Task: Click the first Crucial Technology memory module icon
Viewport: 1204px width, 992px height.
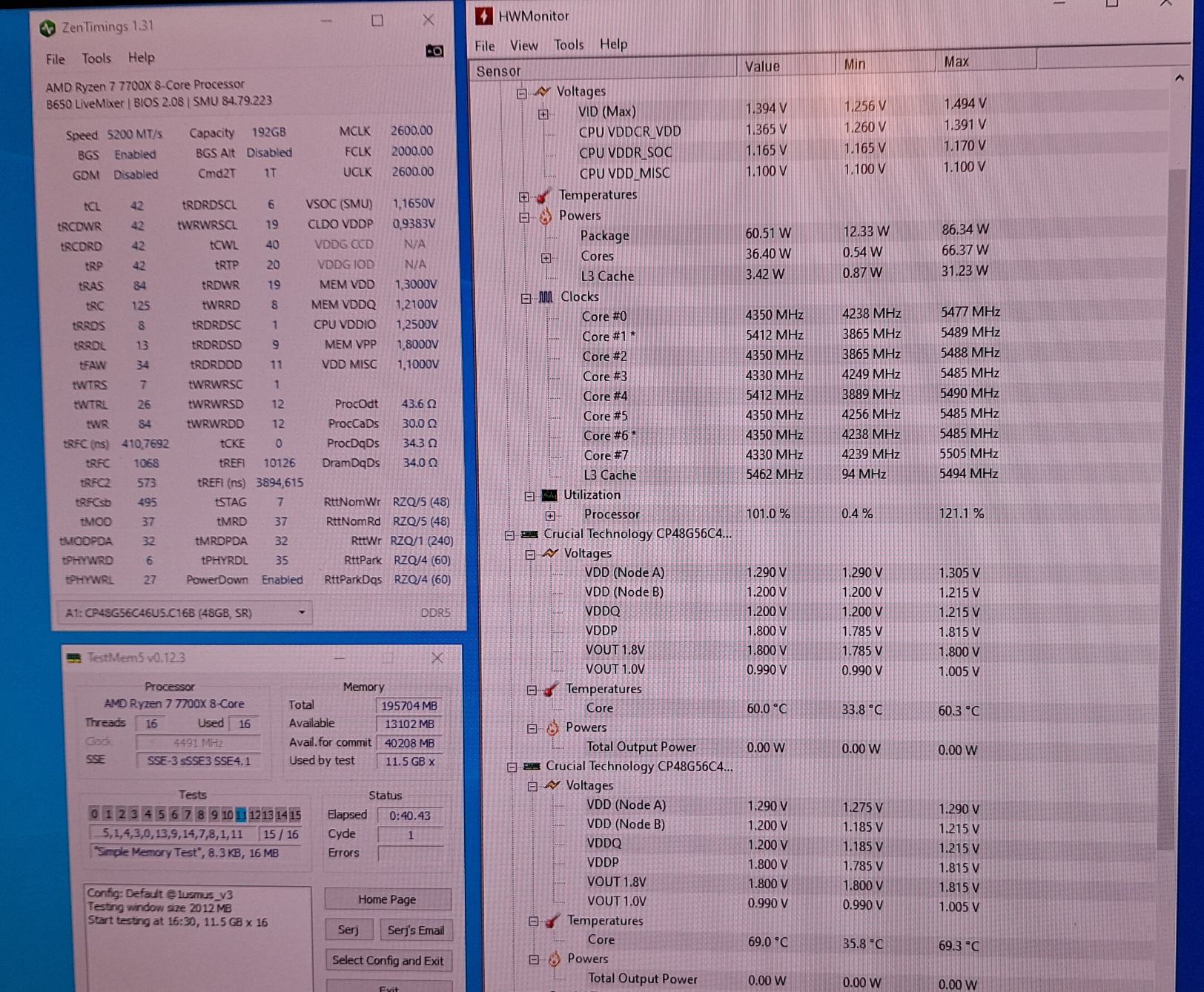Action: pyautogui.click(x=529, y=534)
